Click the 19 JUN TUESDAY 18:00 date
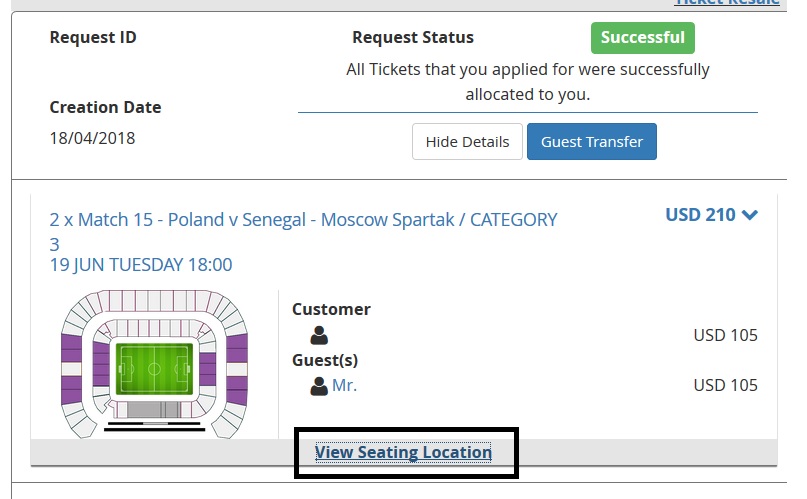Viewport: 807px width, 499px height. coord(141,265)
